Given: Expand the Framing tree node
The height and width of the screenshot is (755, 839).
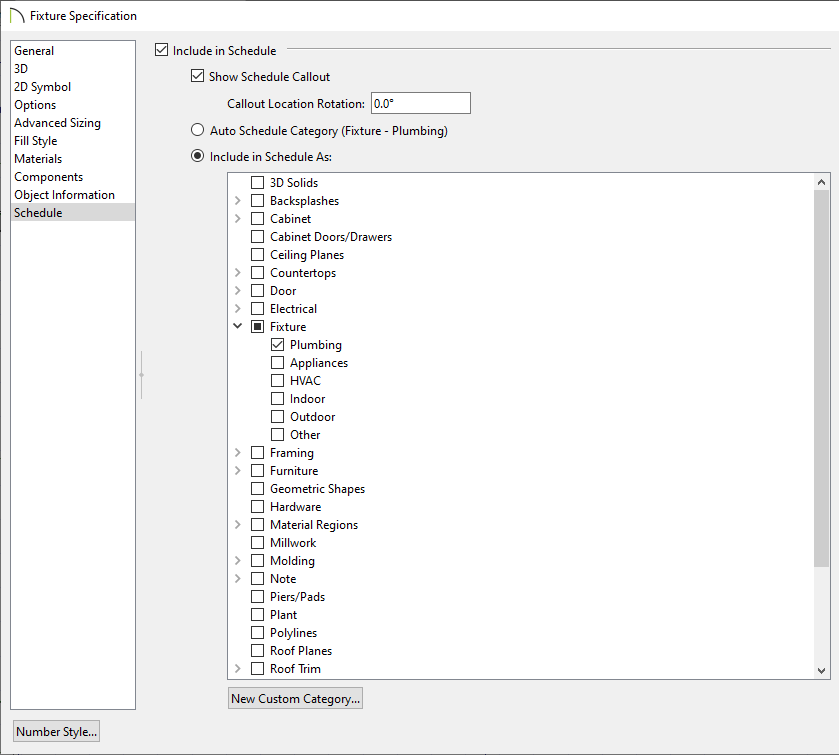Looking at the screenshot, I should (x=238, y=453).
